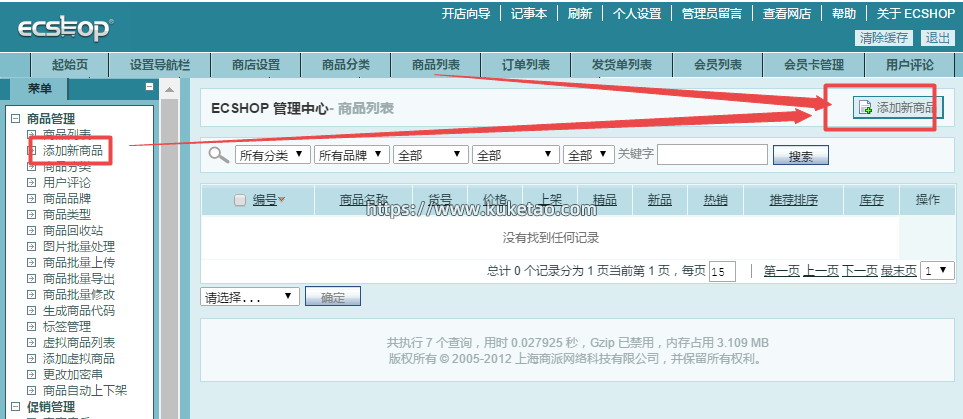Viewport: 963px width, 419px height.
Task: Click the per-page count field showing 15
Action: (x=722, y=271)
